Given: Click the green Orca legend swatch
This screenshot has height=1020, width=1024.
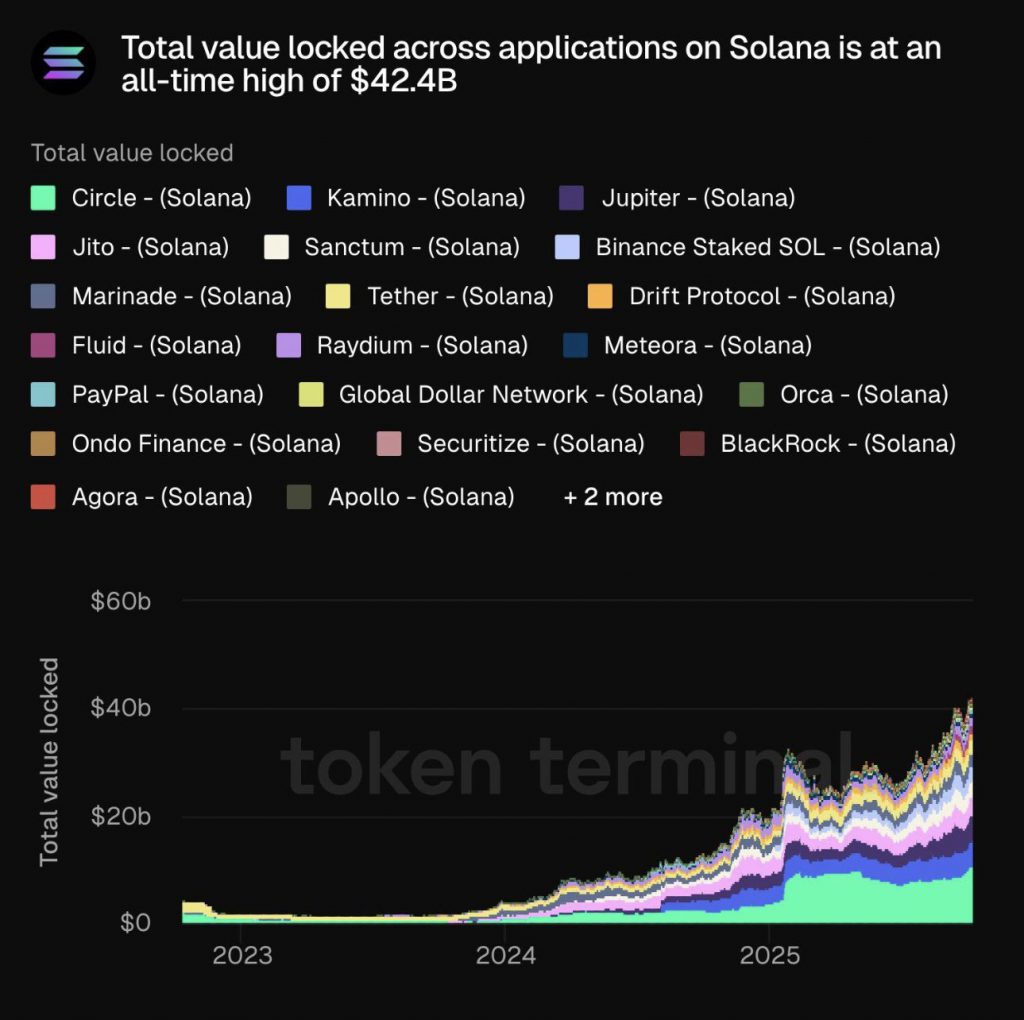Looking at the screenshot, I should click(x=751, y=395).
